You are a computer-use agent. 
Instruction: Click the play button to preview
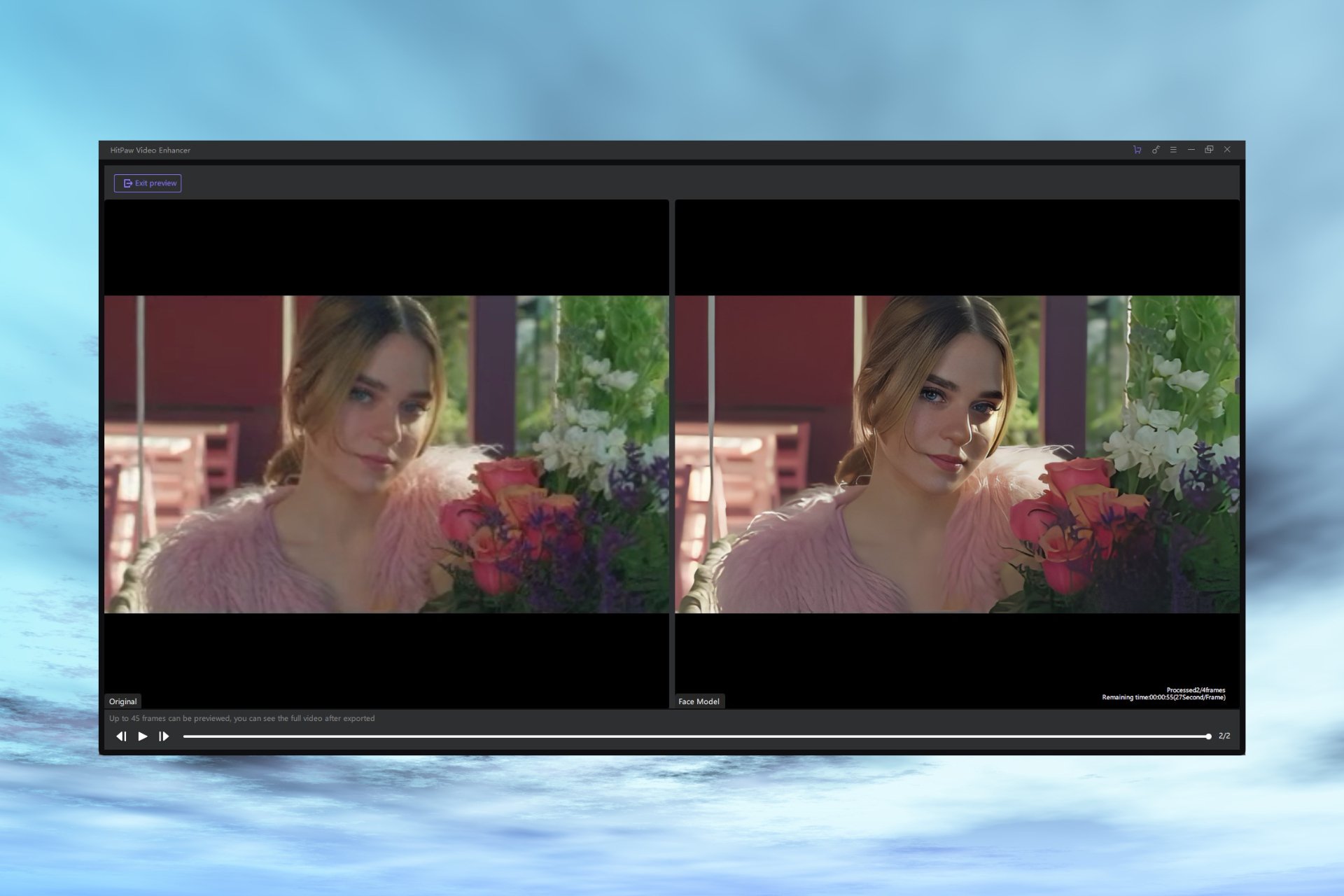pyautogui.click(x=142, y=736)
